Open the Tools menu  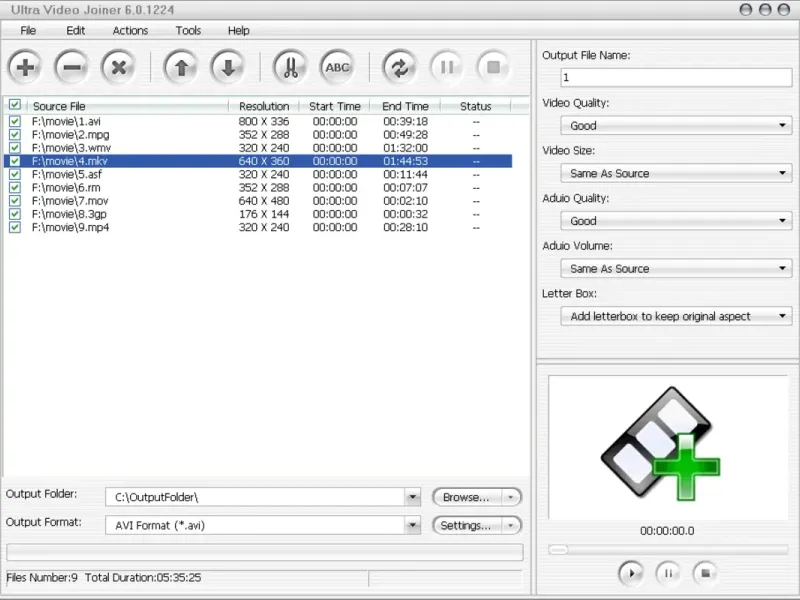tap(188, 31)
